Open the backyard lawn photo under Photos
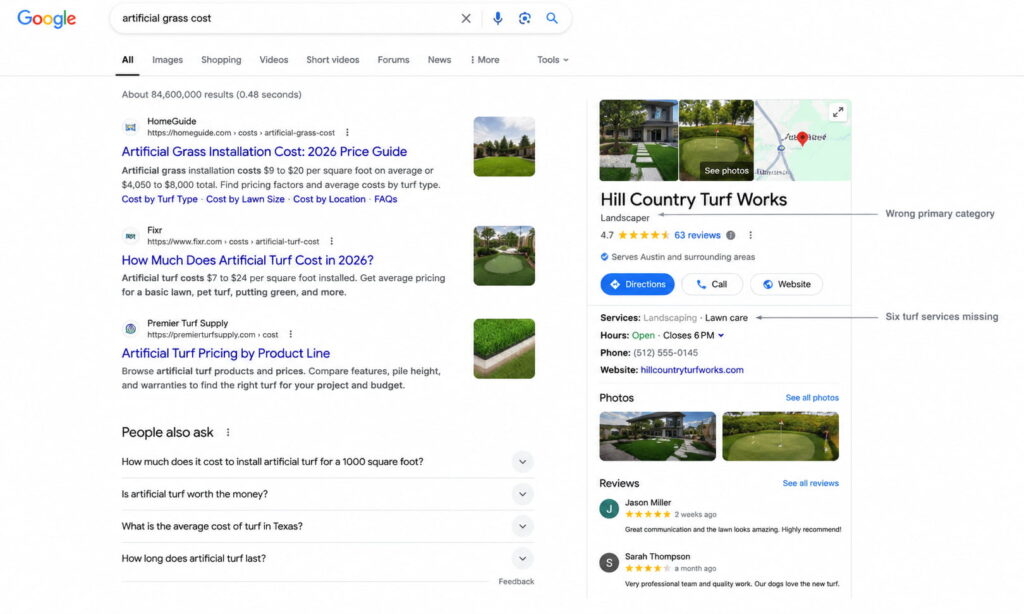The height and width of the screenshot is (614, 1024). 658,436
